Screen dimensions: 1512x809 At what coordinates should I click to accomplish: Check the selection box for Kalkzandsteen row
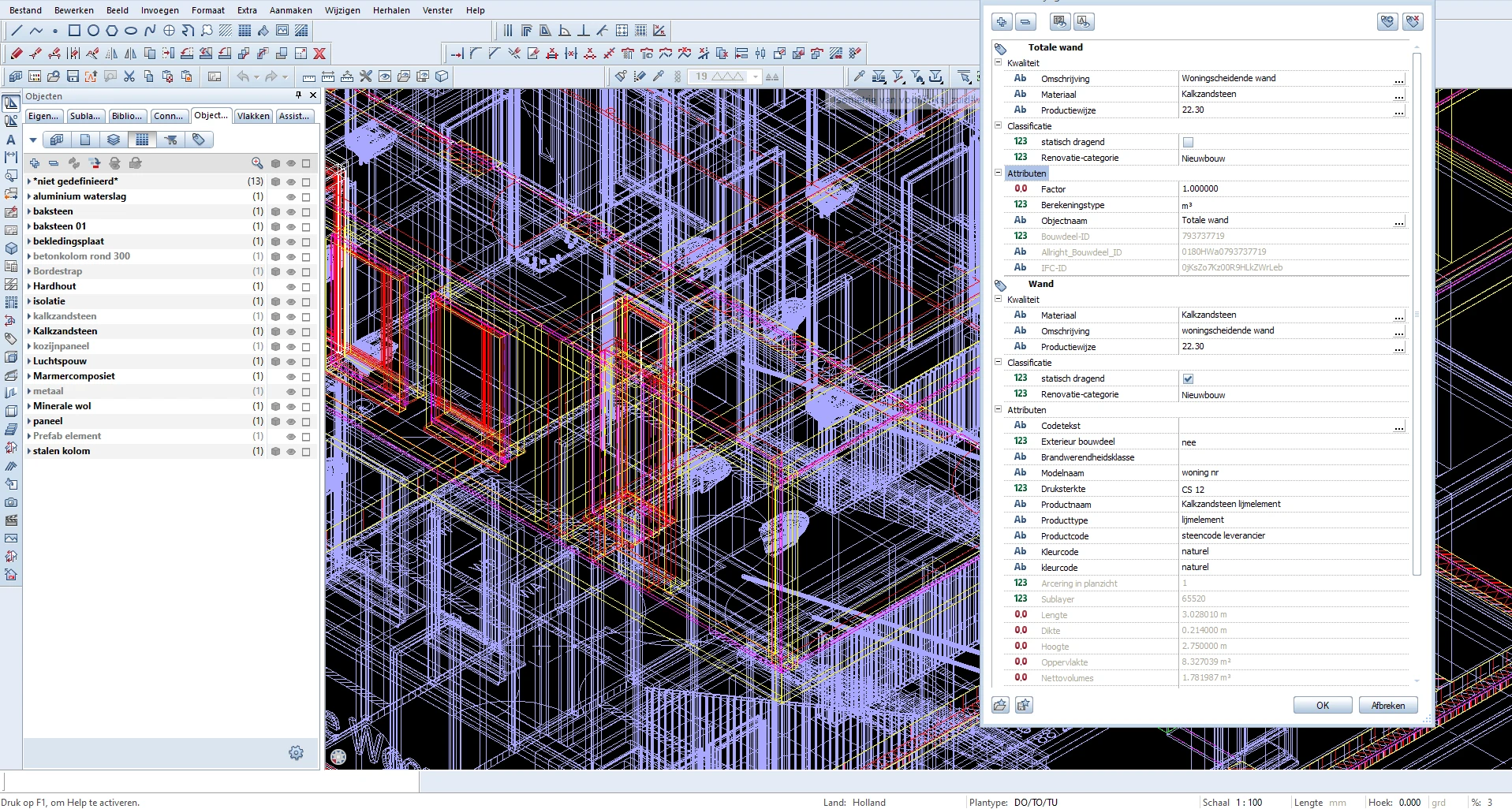(x=306, y=332)
